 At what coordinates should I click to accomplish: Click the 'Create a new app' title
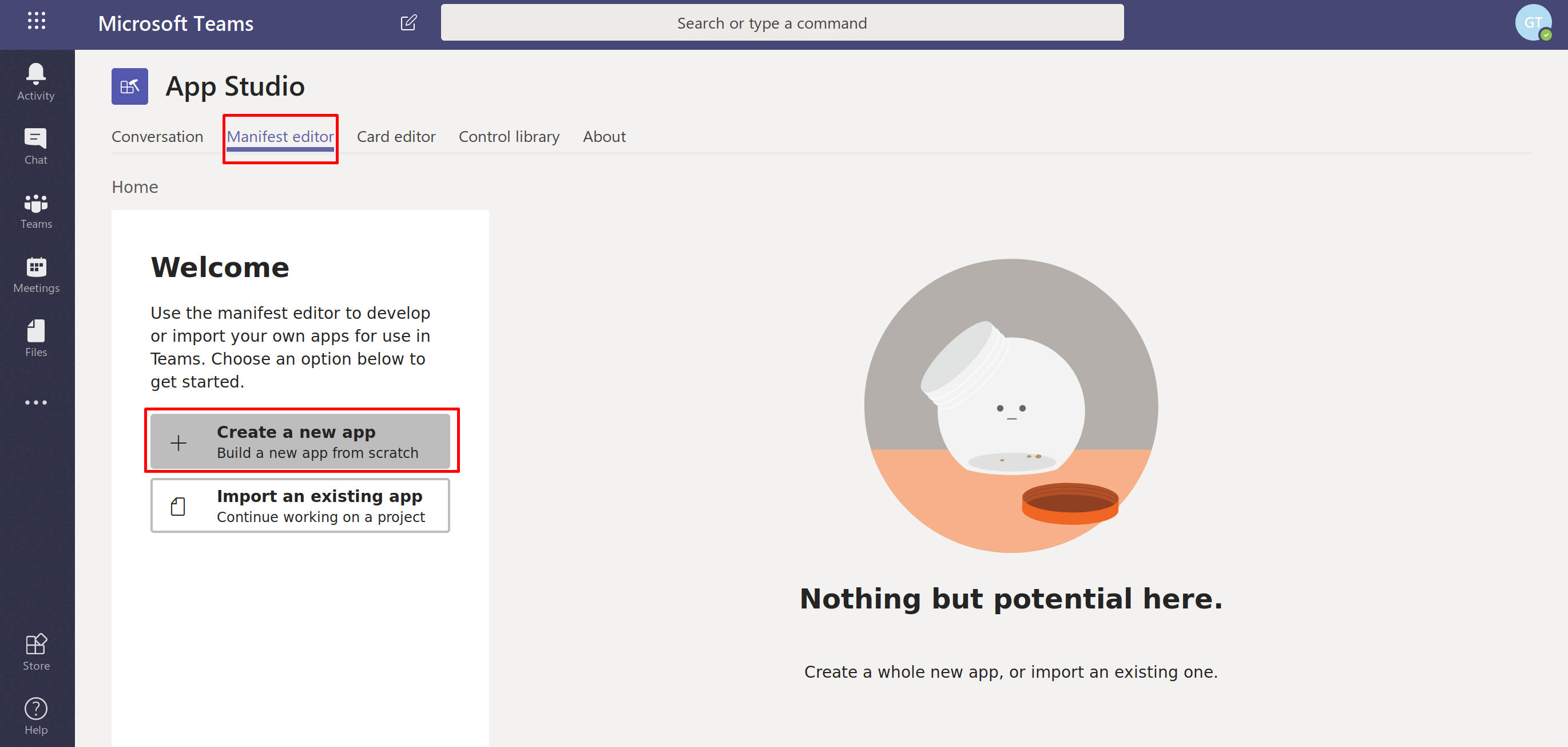click(296, 432)
